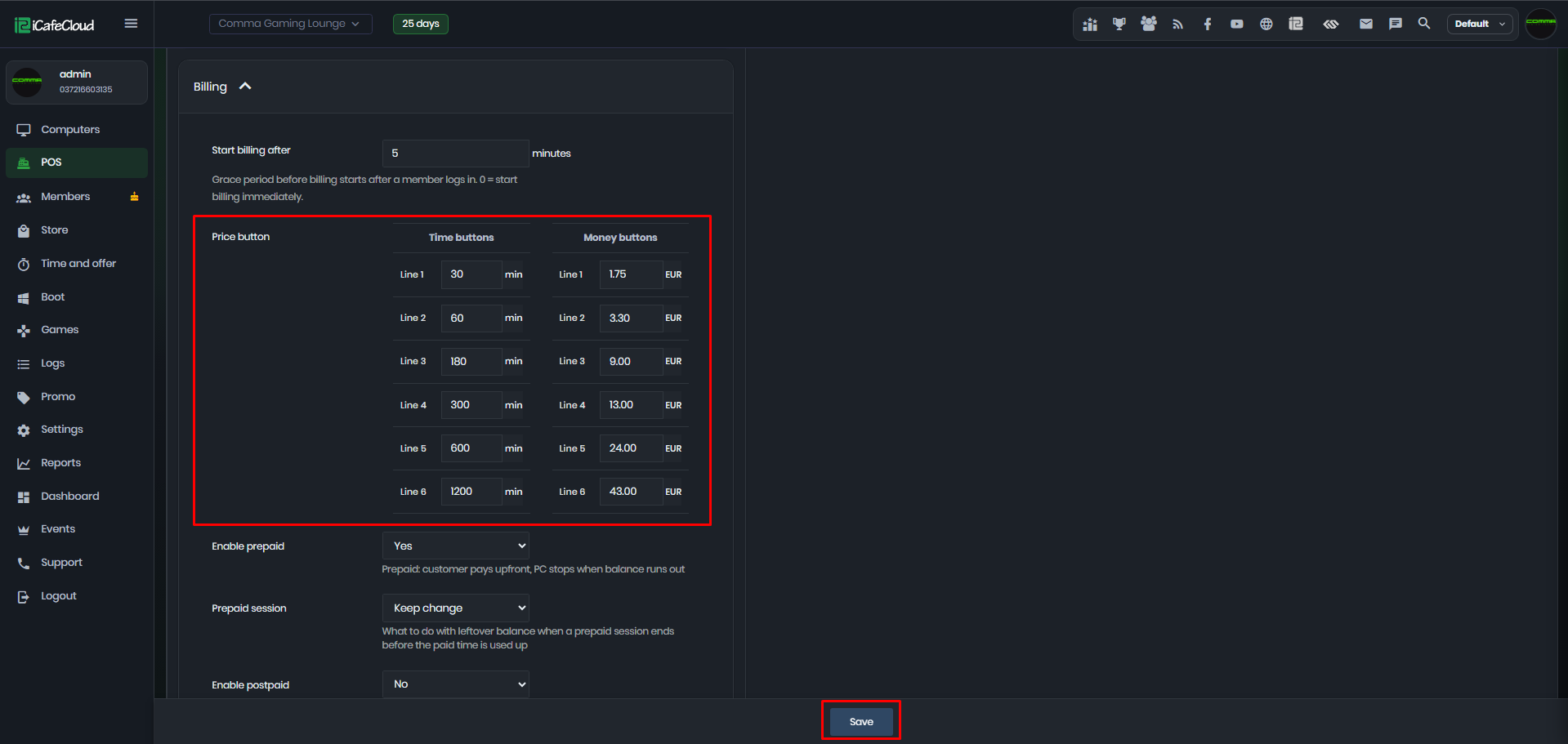Image resolution: width=1568 pixels, height=744 pixels.
Task: Click the crown icon beside Members
Action: 134,197
